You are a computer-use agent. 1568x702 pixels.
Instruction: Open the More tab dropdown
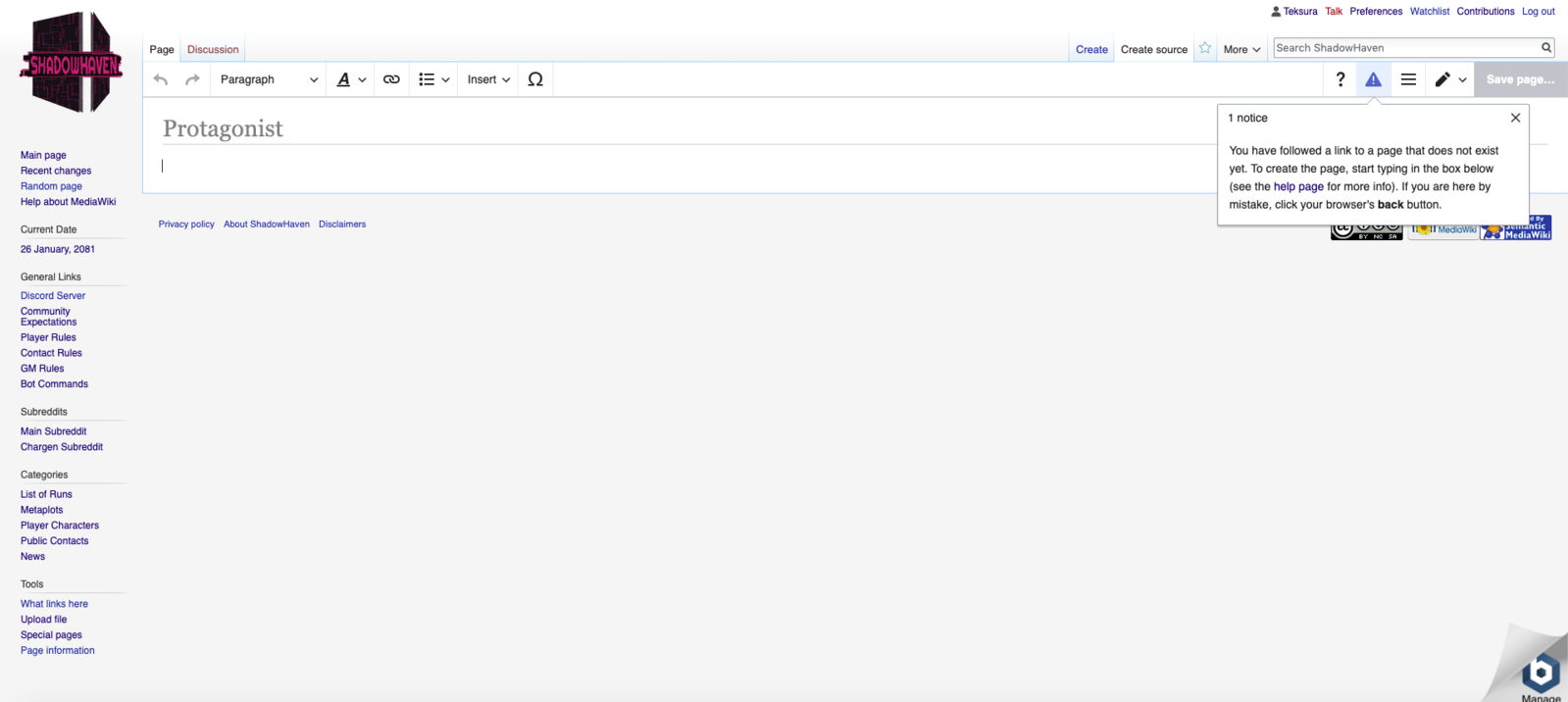click(x=1241, y=49)
